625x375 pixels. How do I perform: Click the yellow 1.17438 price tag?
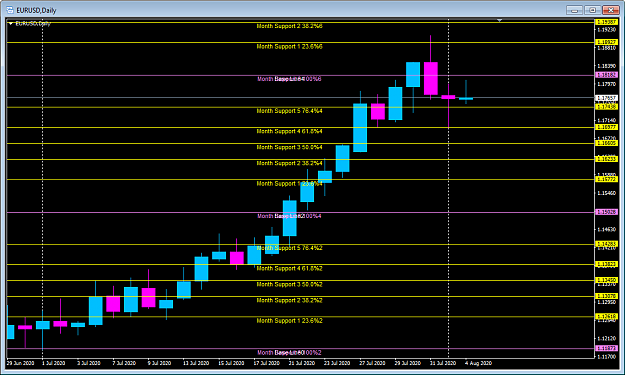click(x=606, y=107)
